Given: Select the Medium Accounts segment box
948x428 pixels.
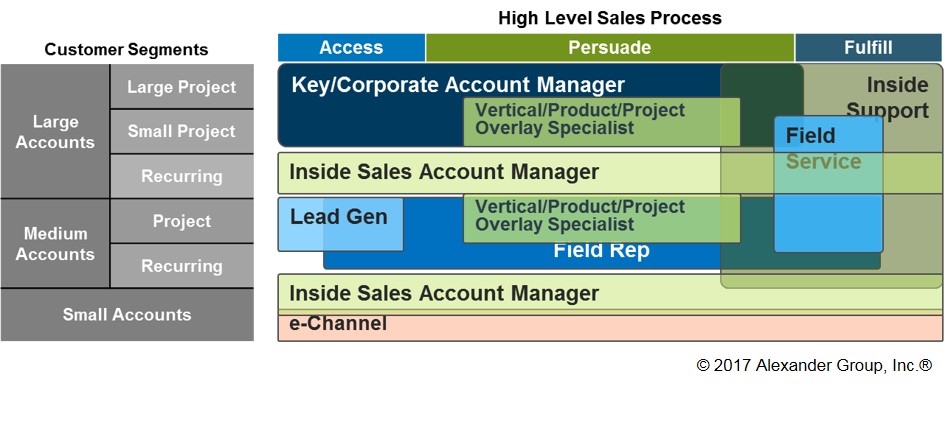Looking at the screenshot, I should coord(55,243).
